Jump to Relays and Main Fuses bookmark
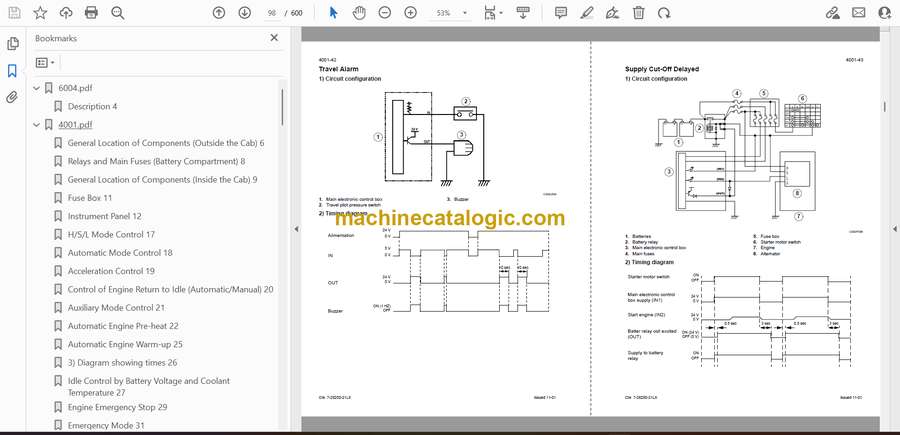This screenshot has height=435, width=900. tap(156, 161)
